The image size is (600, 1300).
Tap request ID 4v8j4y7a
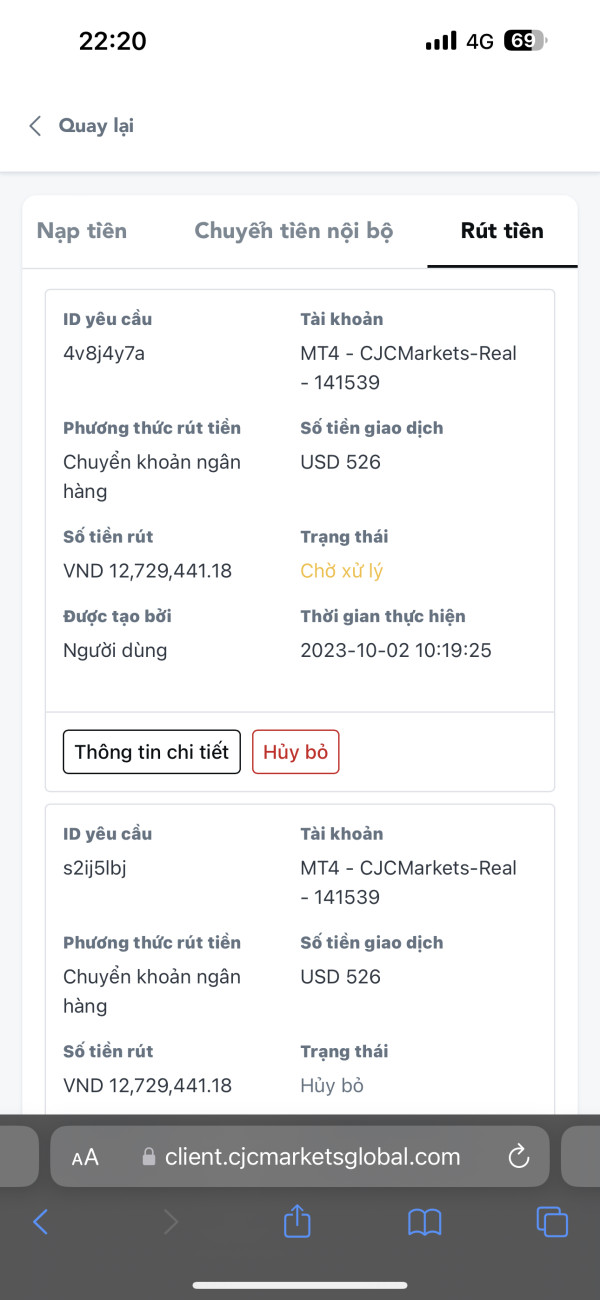click(104, 353)
